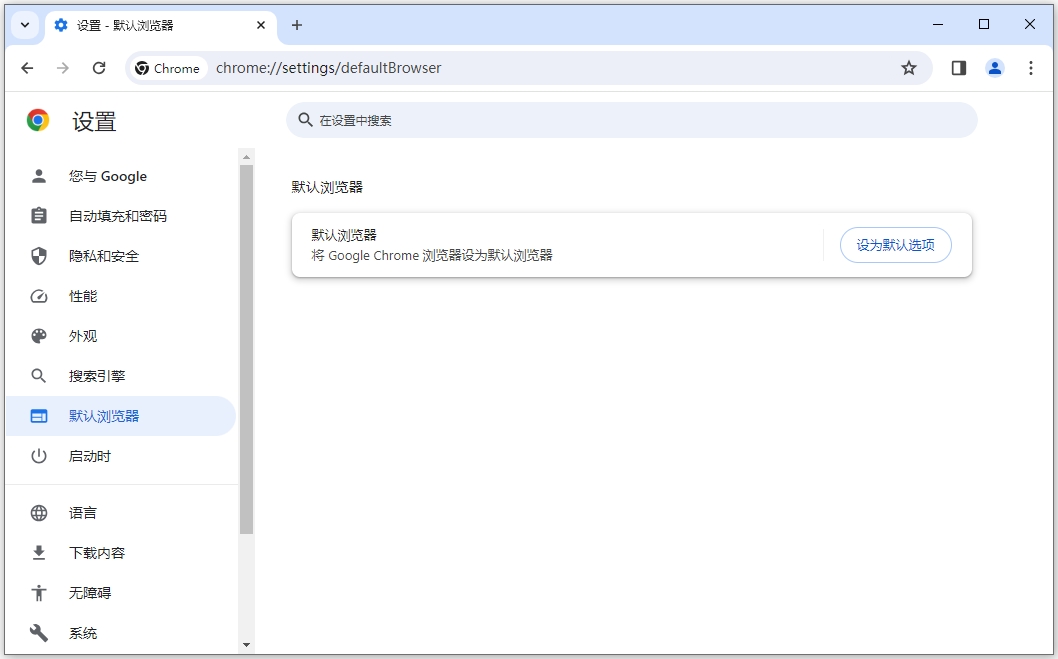Reload the page with refresh button

(99, 68)
